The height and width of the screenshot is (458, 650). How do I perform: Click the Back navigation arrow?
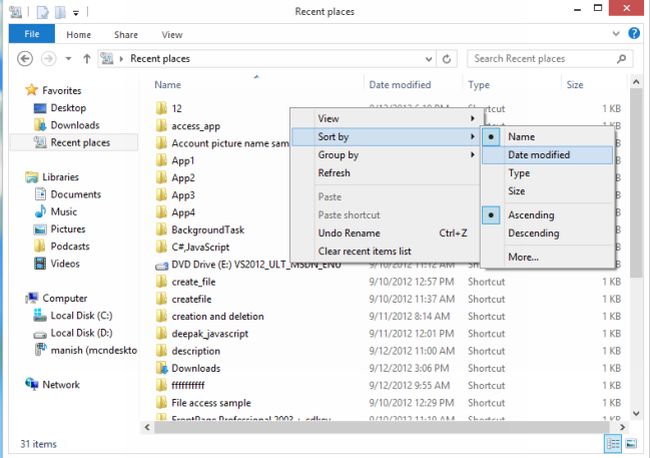tap(25, 59)
